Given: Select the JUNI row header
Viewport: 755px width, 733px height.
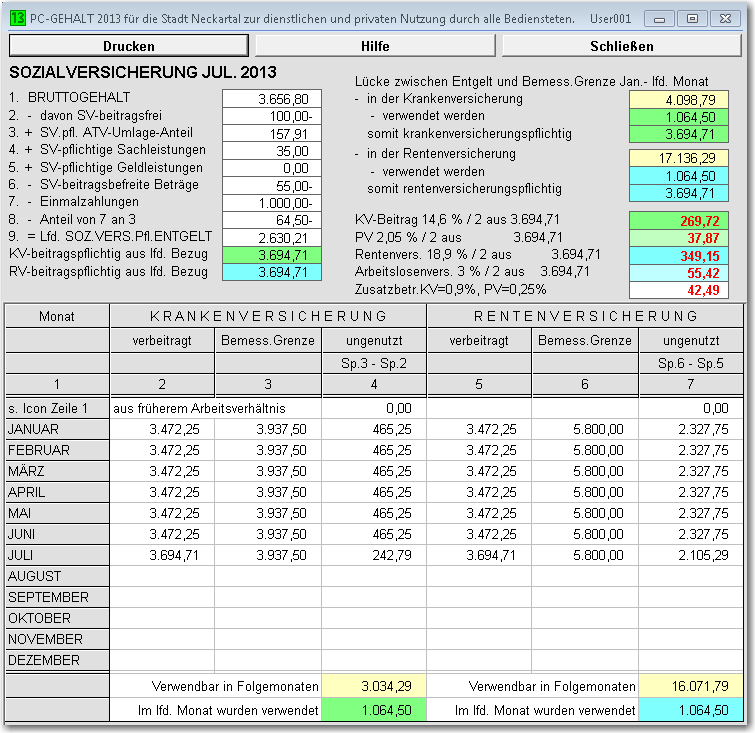Looking at the screenshot, I should [57, 534].
